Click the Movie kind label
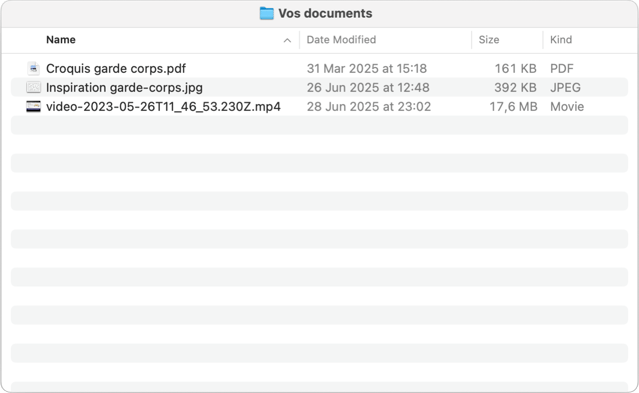Screen dimensions: 639x393 coord(567,106)
